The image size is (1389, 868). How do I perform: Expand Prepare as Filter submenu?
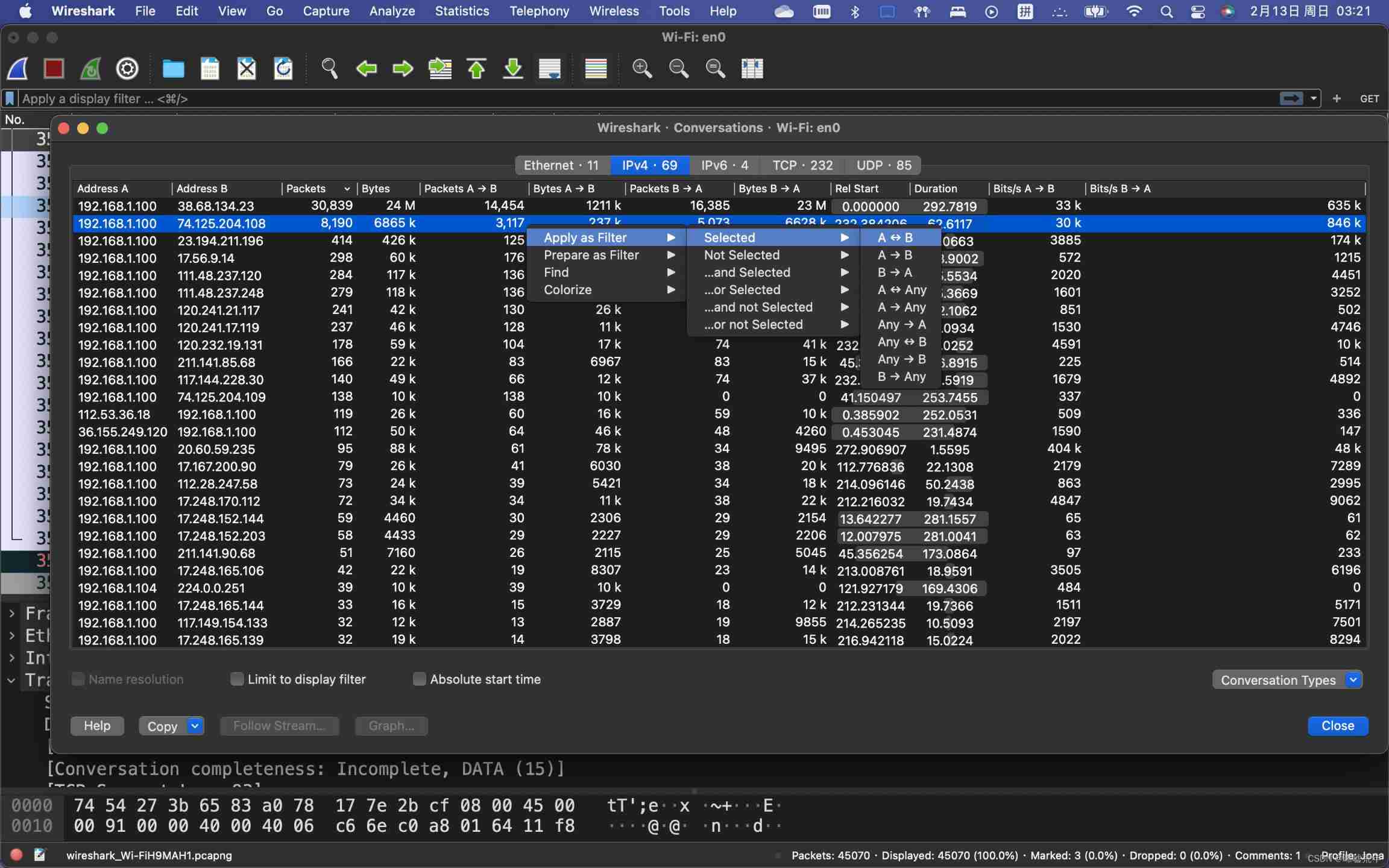point(607,255)
